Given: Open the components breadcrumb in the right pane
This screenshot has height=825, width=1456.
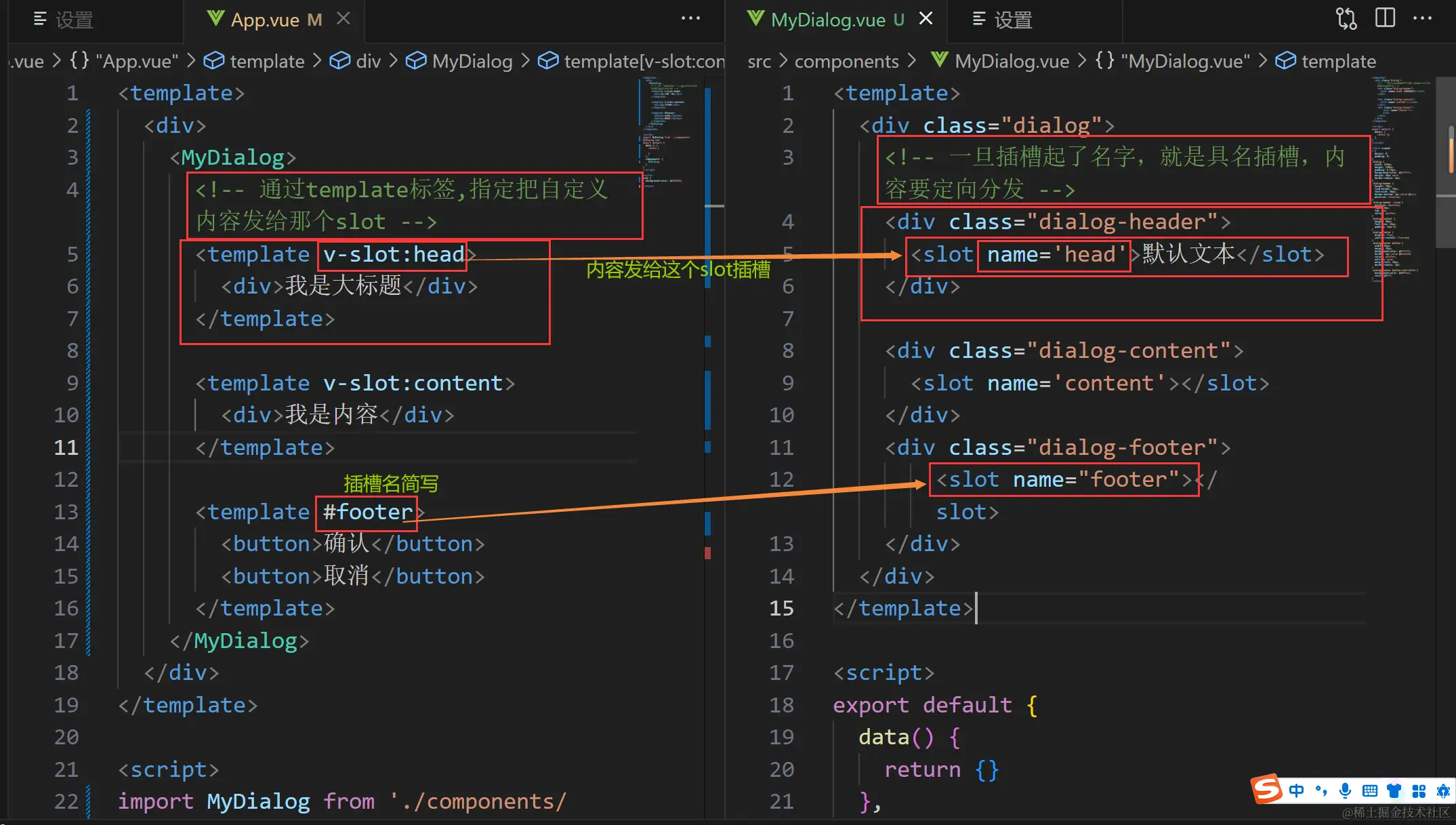Looking at the screenshot, I should pos(846,61).
